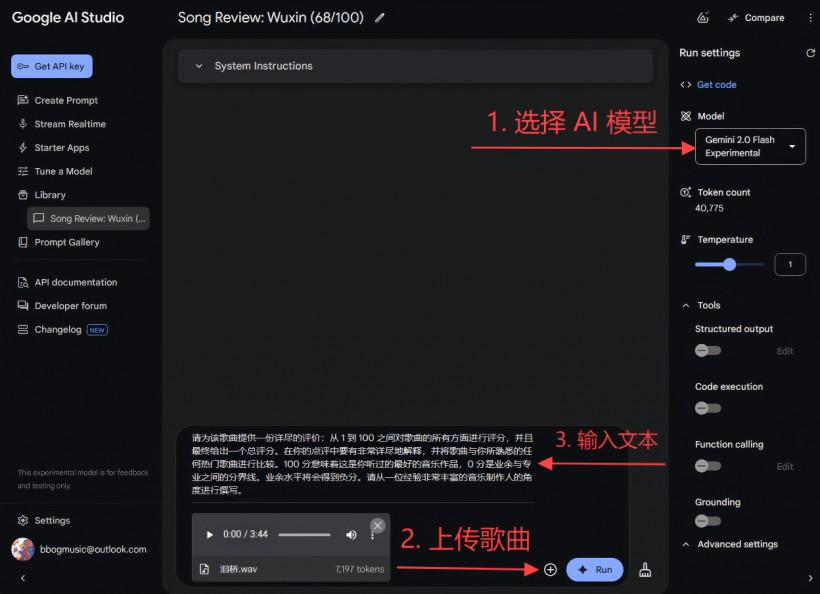Open the Gemini 2.0 Flash model dropdown
The width and height of the screenshot is (820, 594).
pos(750,146)
